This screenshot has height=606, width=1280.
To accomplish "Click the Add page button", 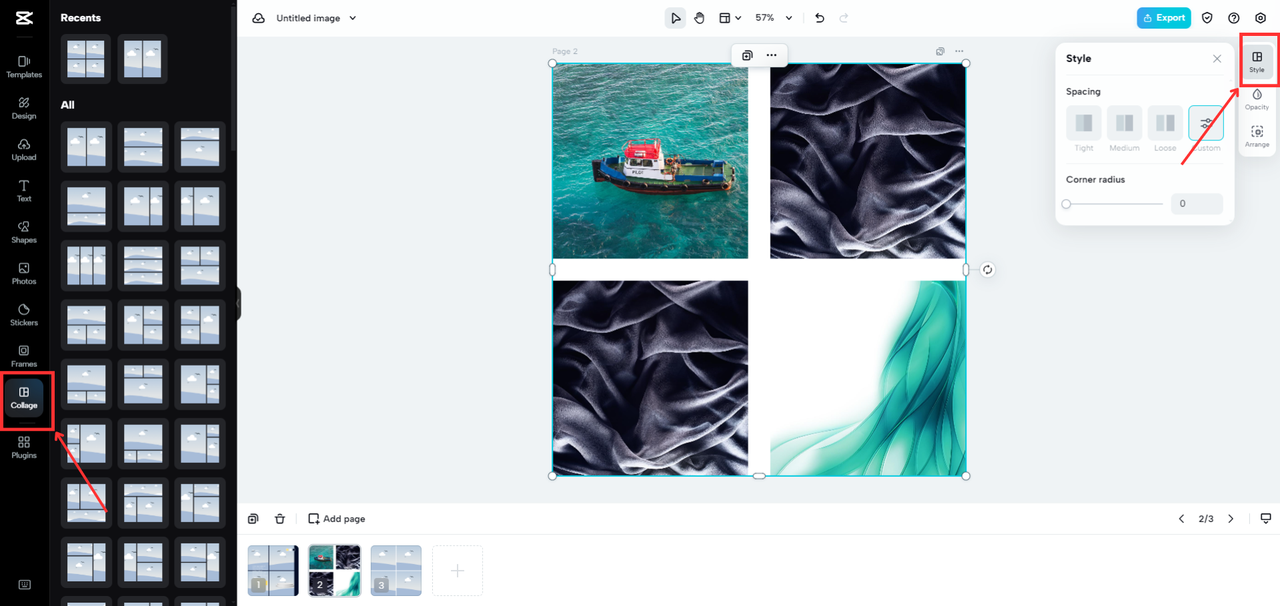I will point(336,519).
